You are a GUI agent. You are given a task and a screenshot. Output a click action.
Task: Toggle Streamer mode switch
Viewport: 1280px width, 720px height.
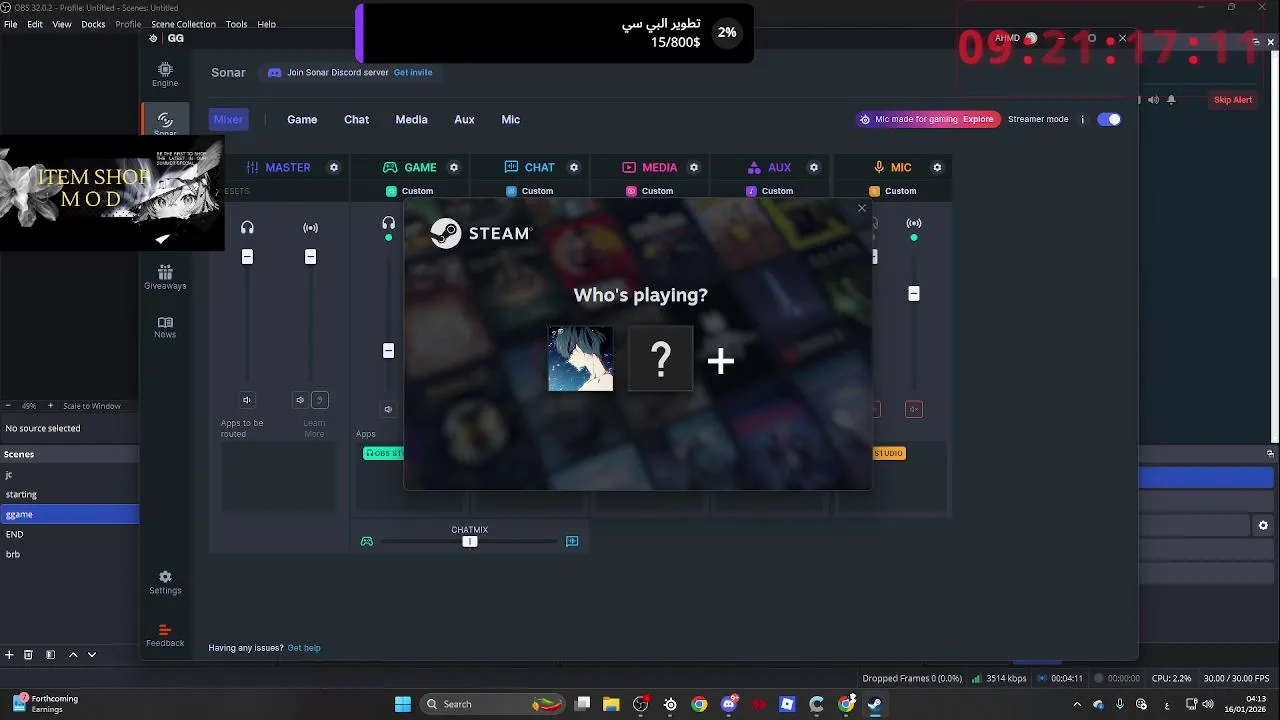tap(1109, 119)
